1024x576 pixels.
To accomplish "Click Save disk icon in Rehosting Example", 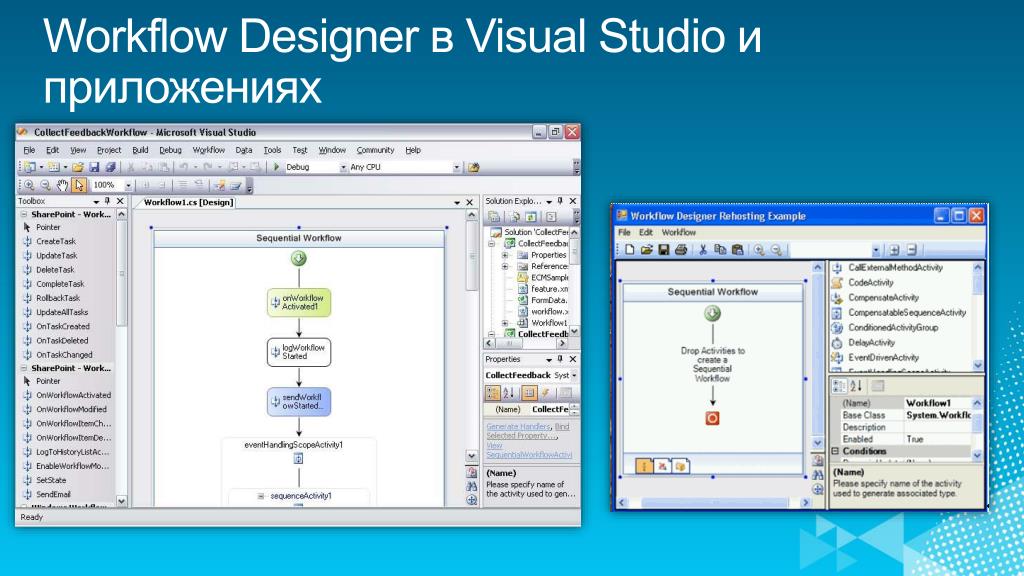I will pos(664,249).
